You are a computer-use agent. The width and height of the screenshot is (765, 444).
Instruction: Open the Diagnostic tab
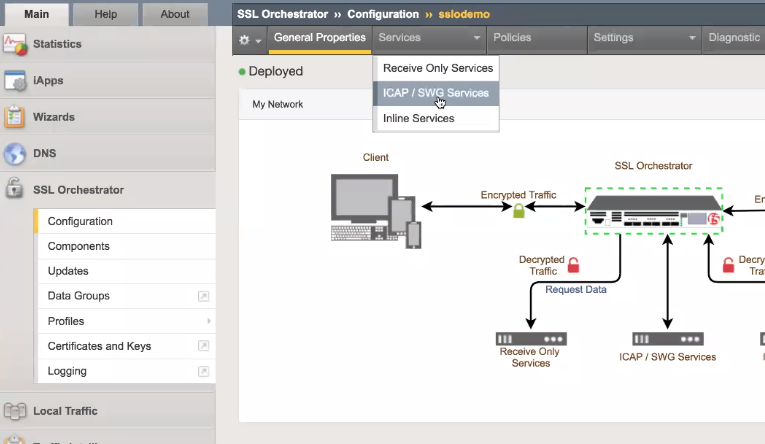(734, 38)
